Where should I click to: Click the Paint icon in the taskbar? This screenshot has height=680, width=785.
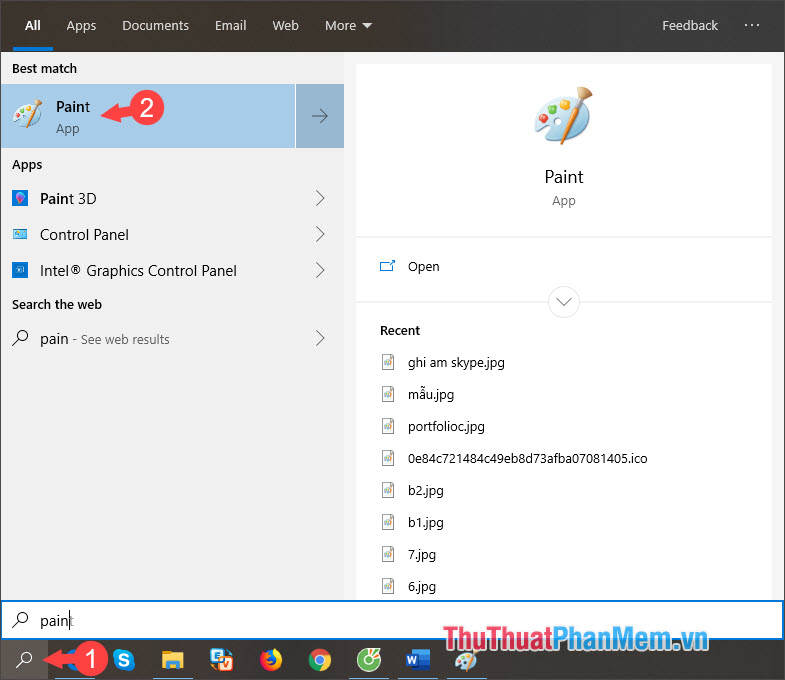tap(466, 660)
